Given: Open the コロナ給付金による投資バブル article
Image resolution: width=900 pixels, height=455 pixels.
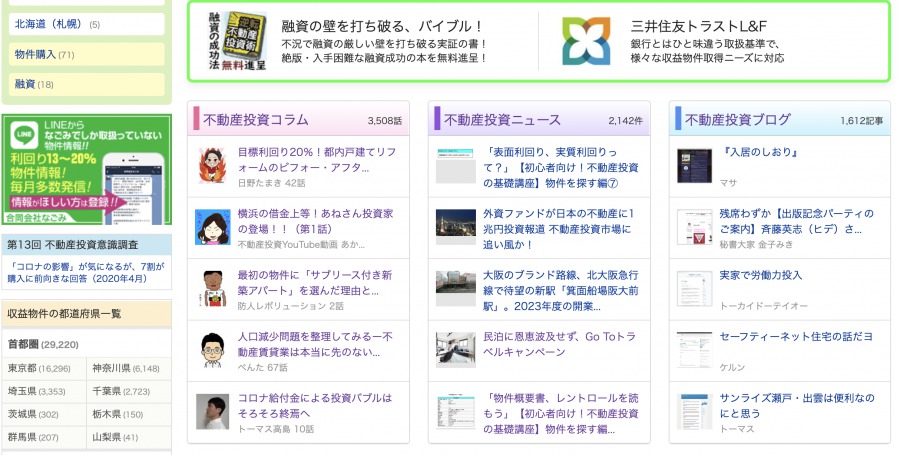Looking at the screenshot, I should 315,405.
